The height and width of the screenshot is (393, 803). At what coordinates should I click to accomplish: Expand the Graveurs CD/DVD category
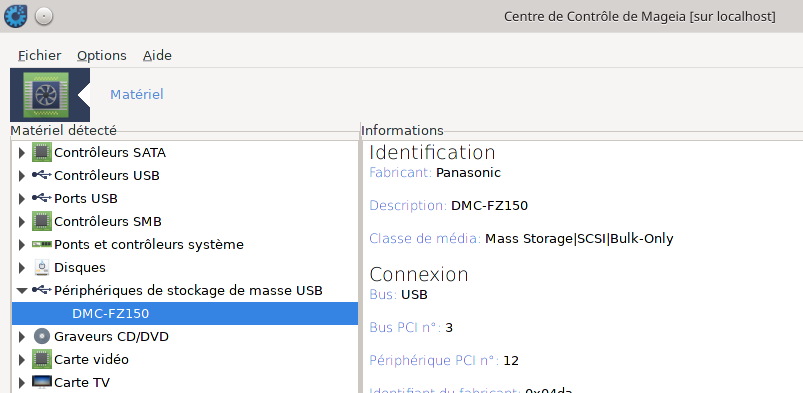click(22, 337)
